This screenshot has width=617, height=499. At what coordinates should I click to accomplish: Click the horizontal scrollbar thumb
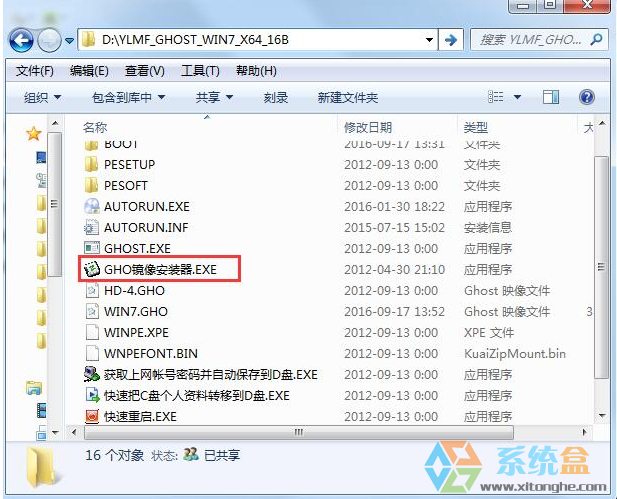pos(299,432)
